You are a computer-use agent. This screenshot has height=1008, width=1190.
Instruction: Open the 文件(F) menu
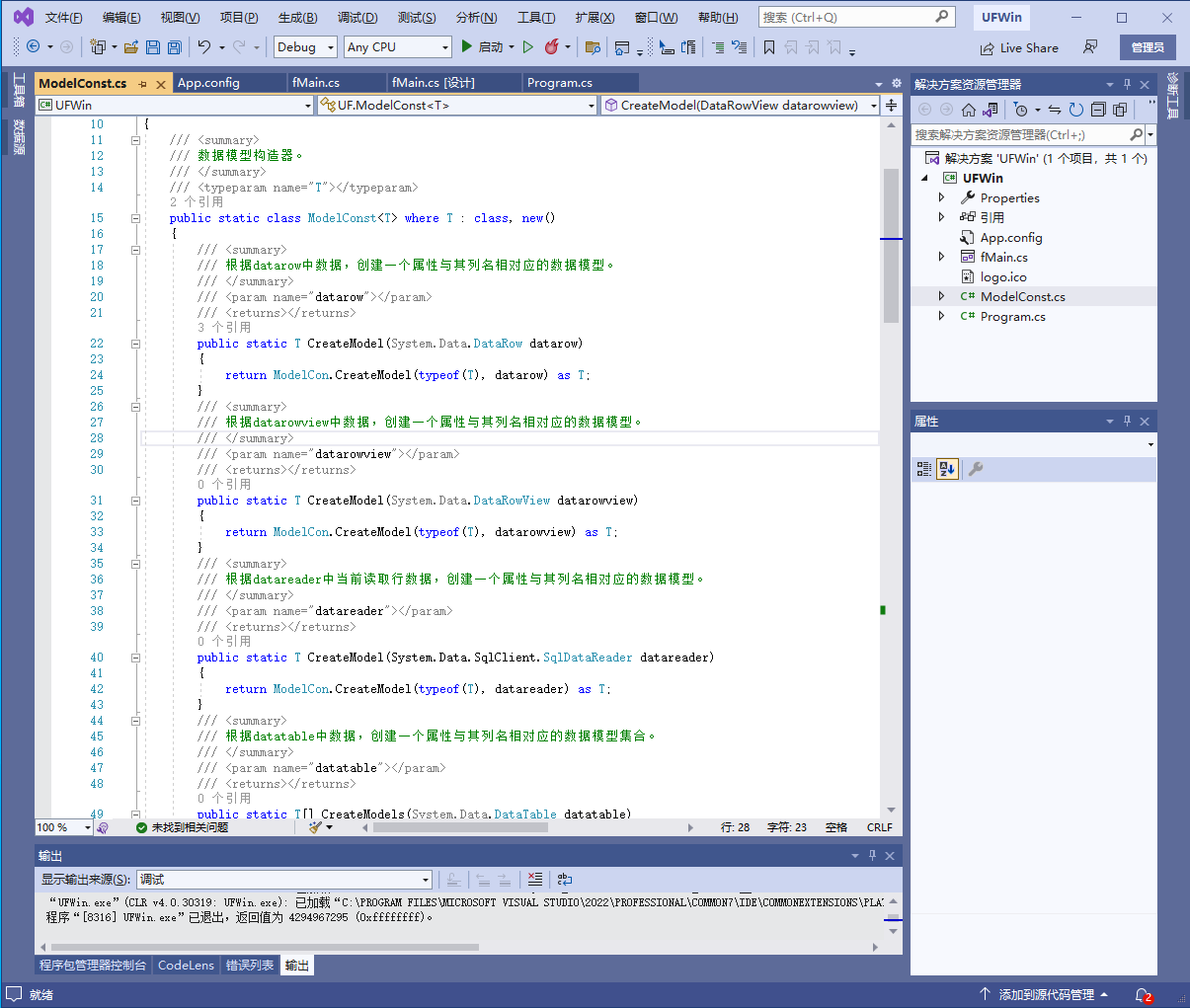[x=63, y=17]
